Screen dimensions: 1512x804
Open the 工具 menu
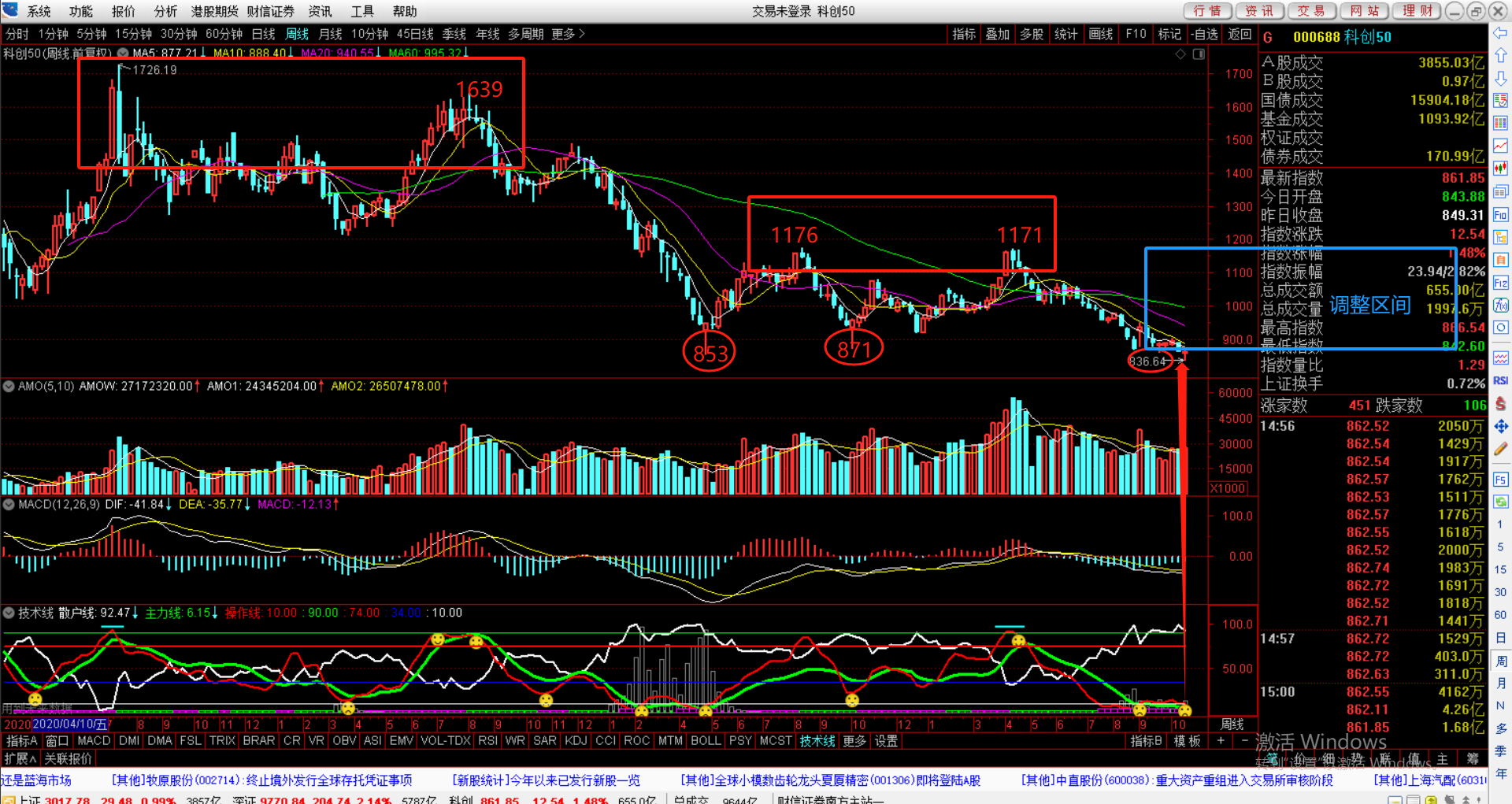pyautogui.click(x=362, y=11)
